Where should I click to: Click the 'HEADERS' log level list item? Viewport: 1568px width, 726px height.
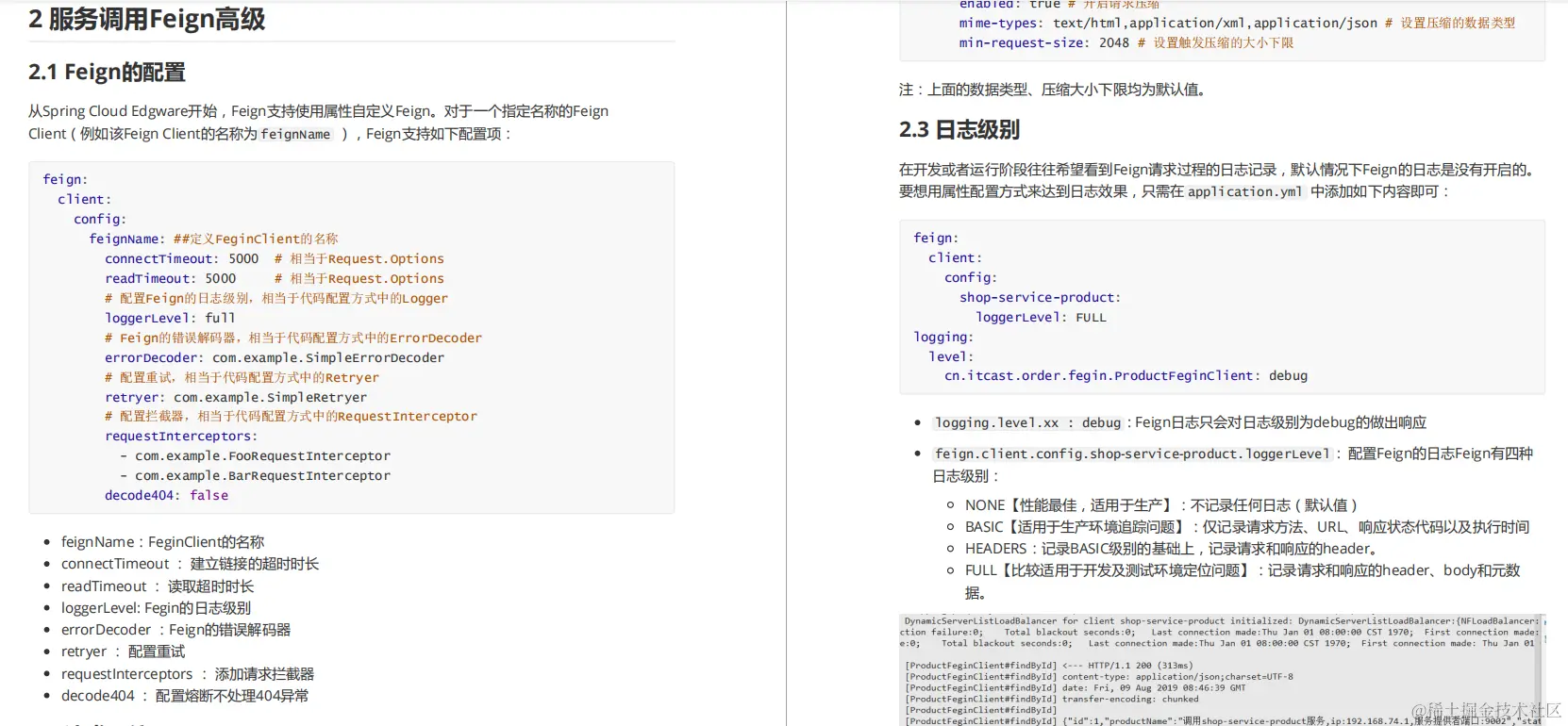click(x=1173, y=549)
